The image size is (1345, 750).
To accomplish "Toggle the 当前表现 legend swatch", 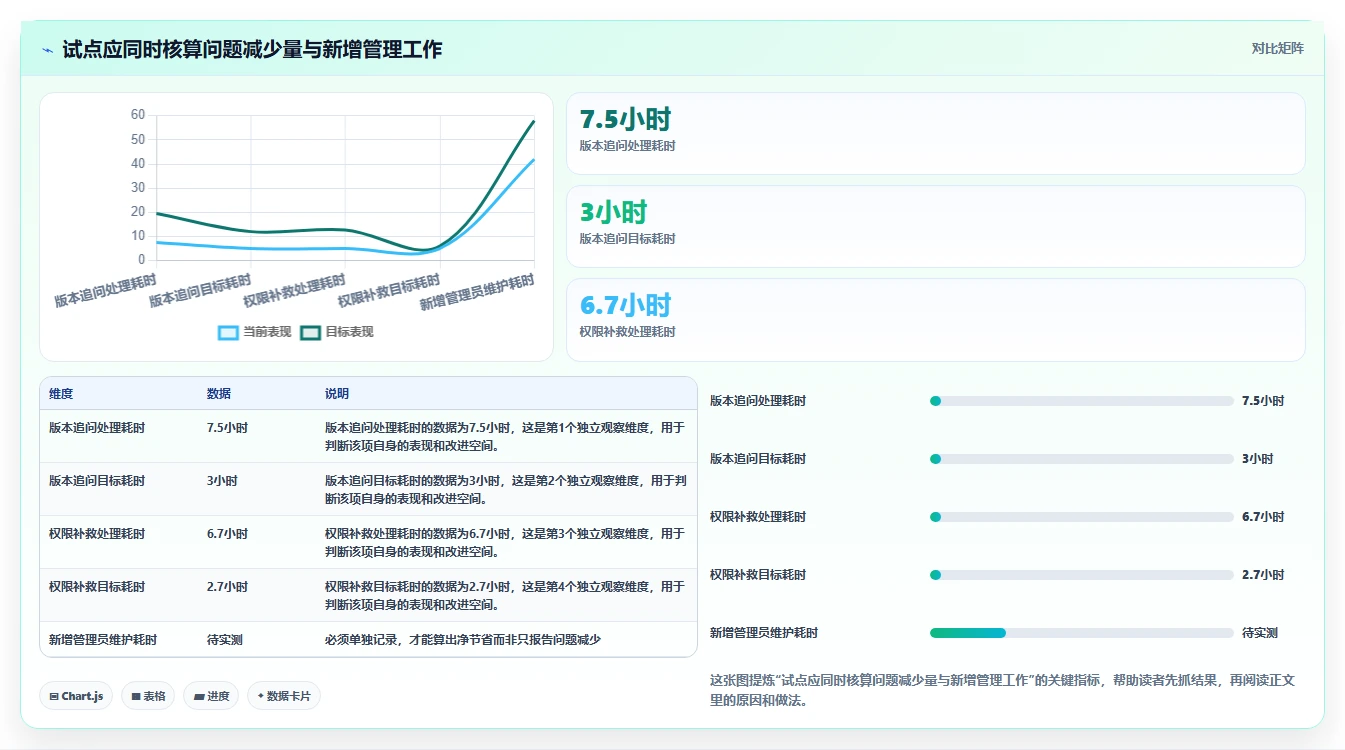I will pos(228,332).
